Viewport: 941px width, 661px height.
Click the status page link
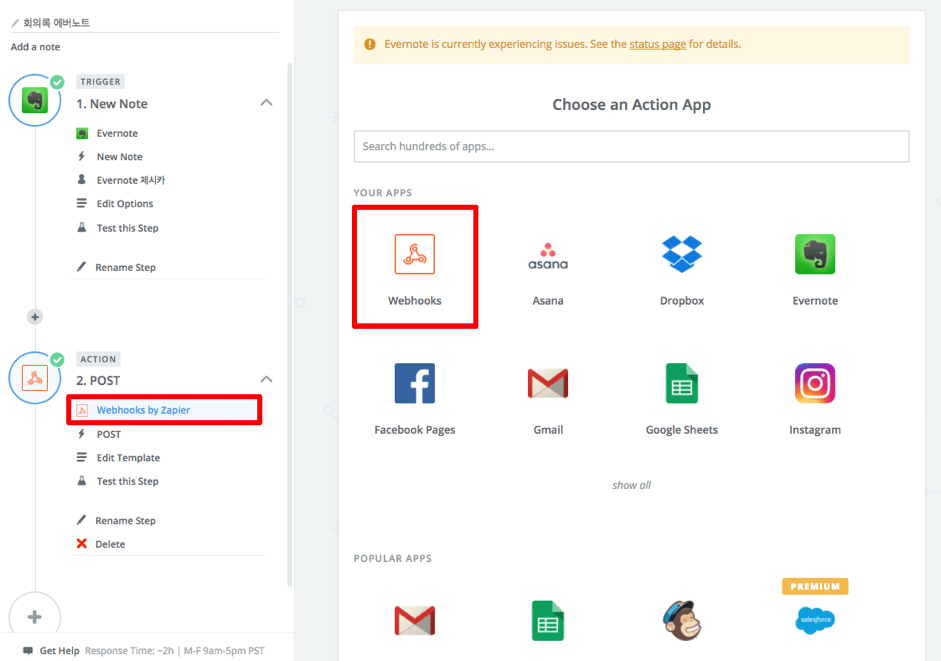click(x=657, y=44)
